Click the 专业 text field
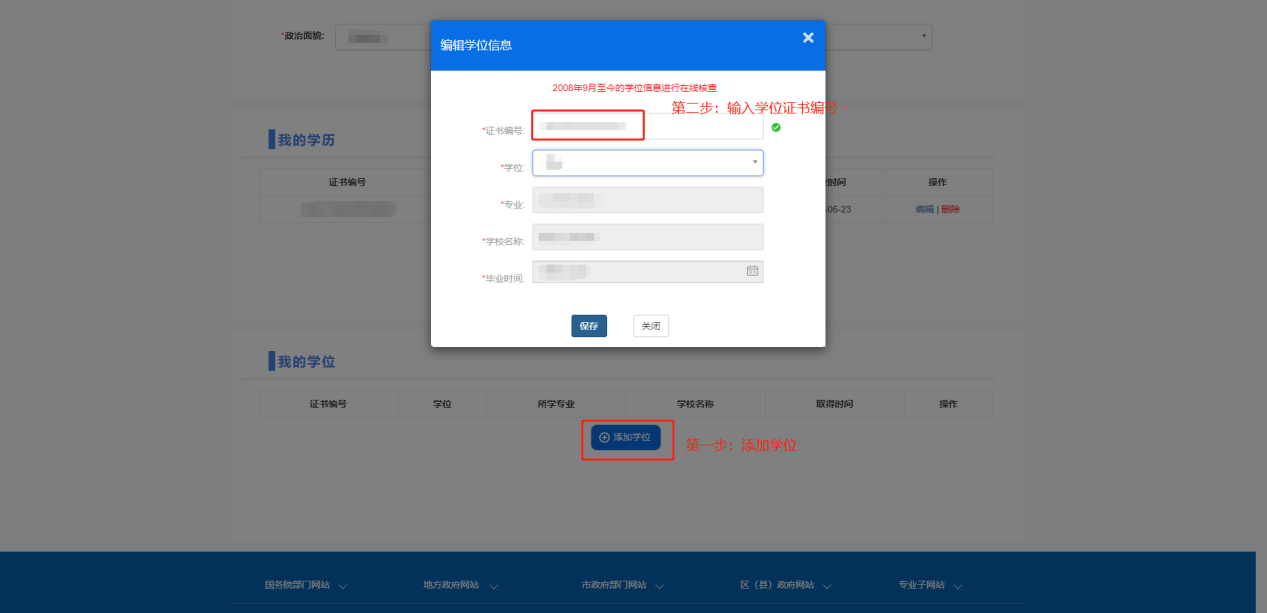Image resolution: width=1267 pixels, height=613 pixels. point(648,200)
